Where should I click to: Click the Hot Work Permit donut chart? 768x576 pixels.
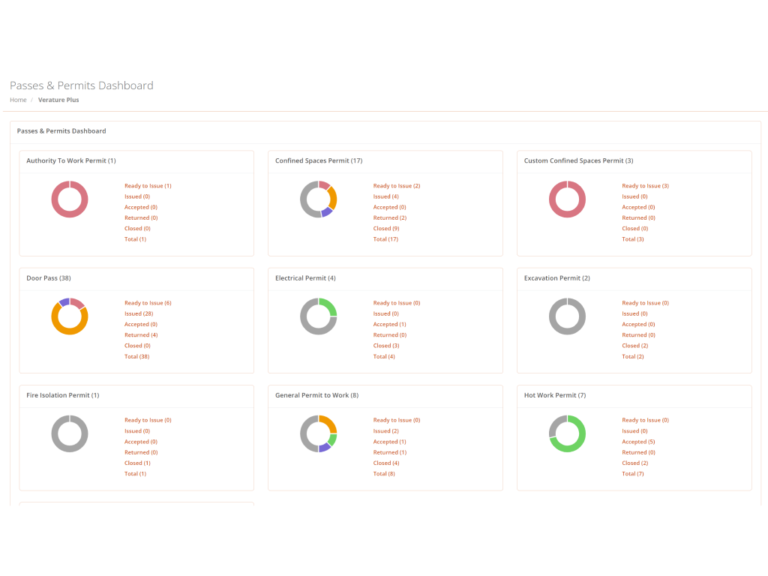click(567, 433)
